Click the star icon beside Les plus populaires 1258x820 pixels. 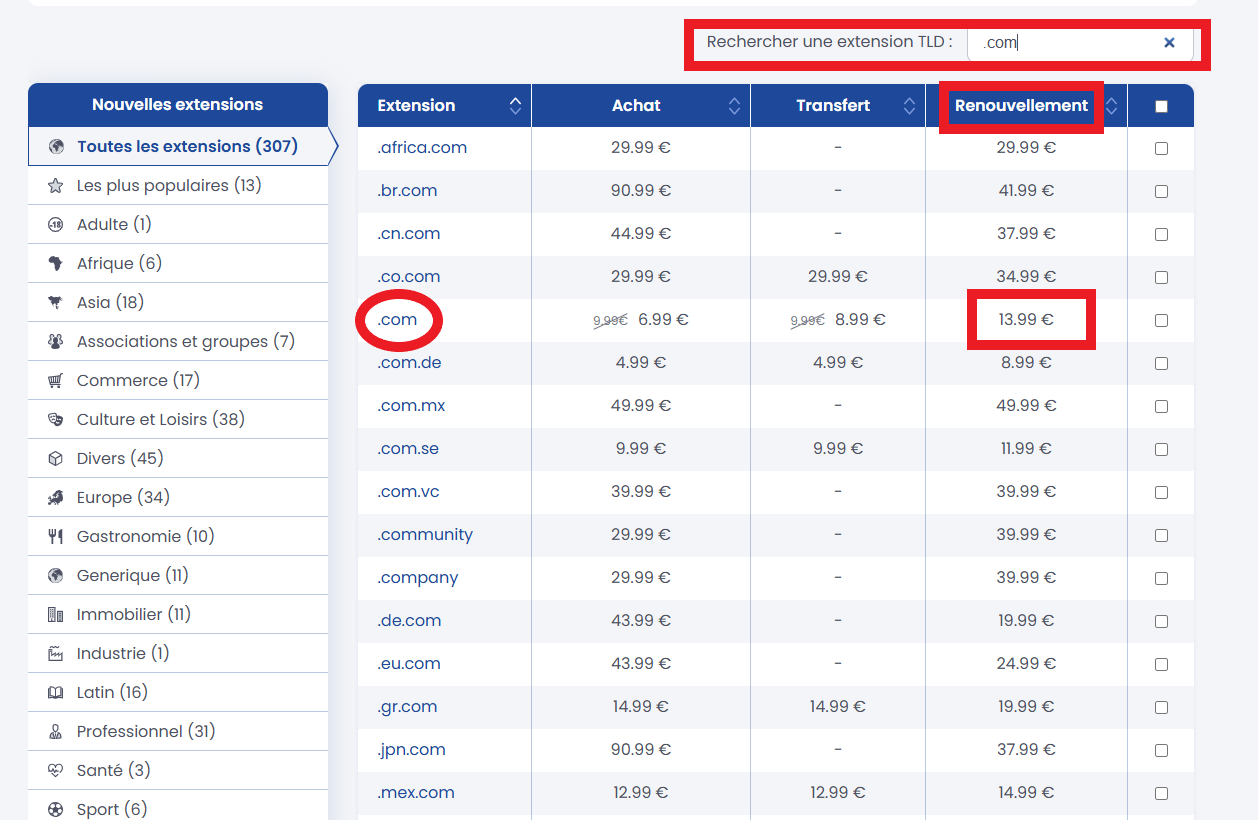point(56,186)
